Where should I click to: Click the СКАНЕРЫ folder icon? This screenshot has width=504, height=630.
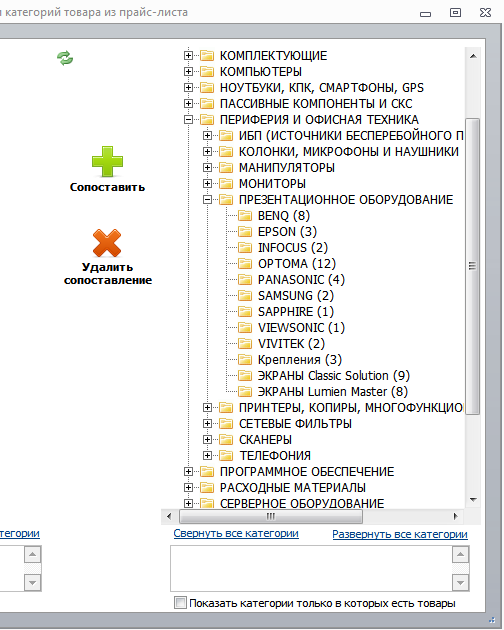(226, 440)
